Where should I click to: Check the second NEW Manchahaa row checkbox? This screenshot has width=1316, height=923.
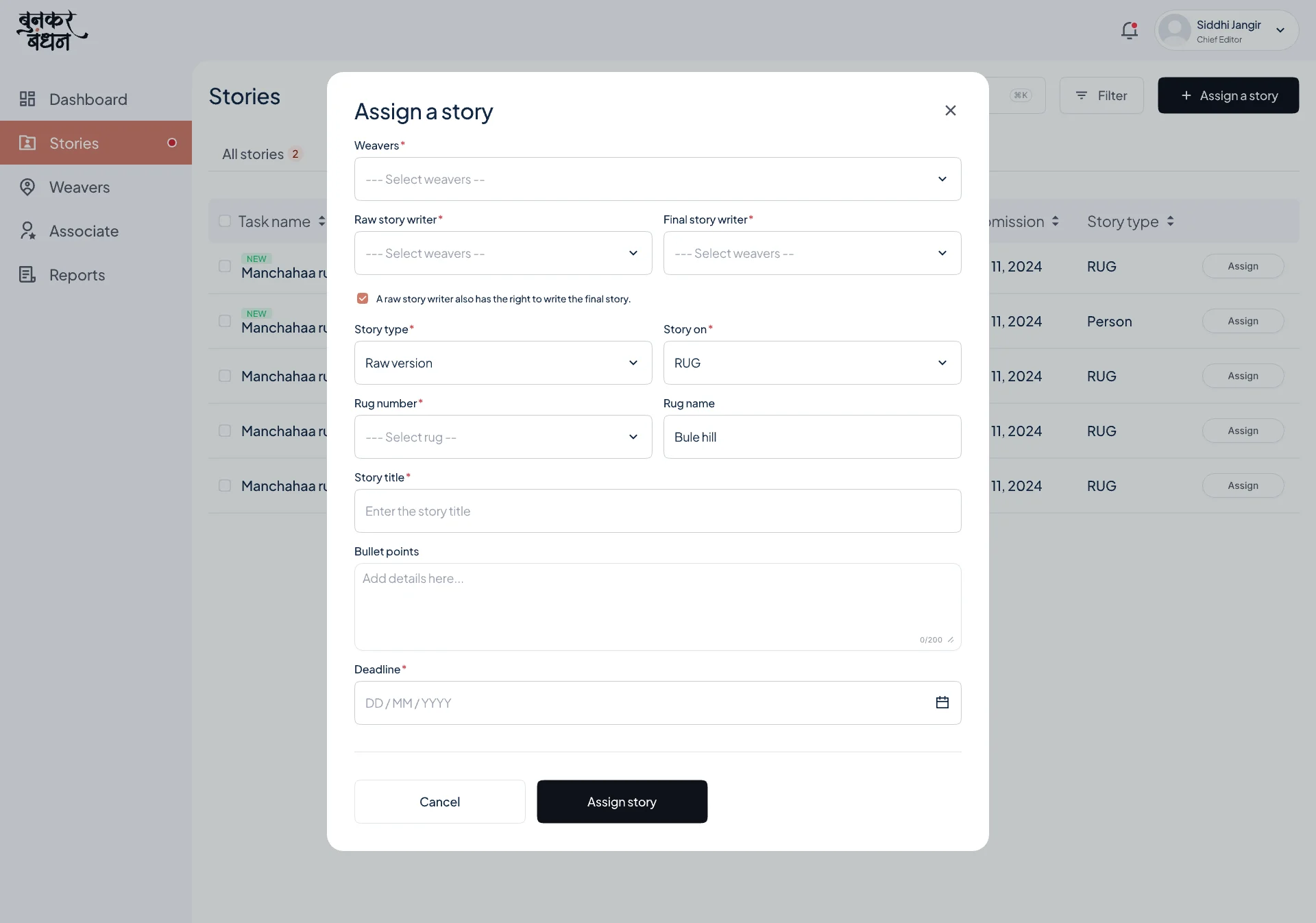[x=225, y=321]
